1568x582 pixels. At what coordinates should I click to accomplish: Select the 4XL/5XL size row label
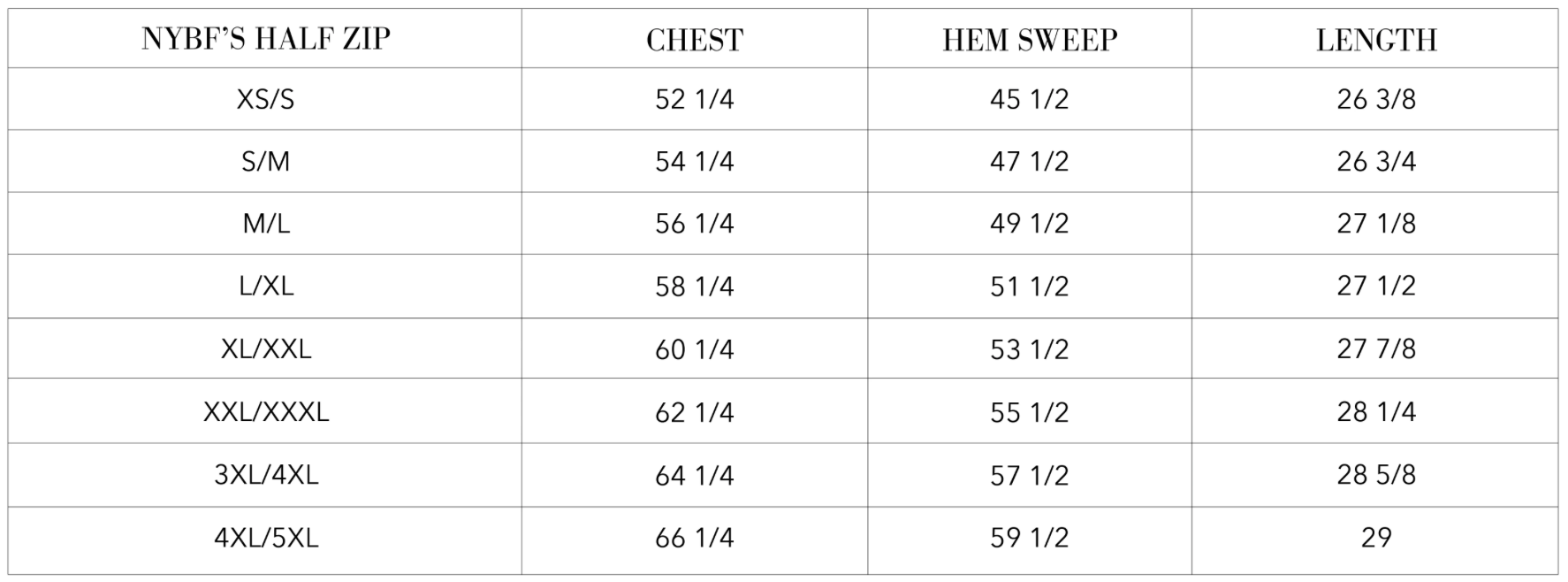(266, 538)
